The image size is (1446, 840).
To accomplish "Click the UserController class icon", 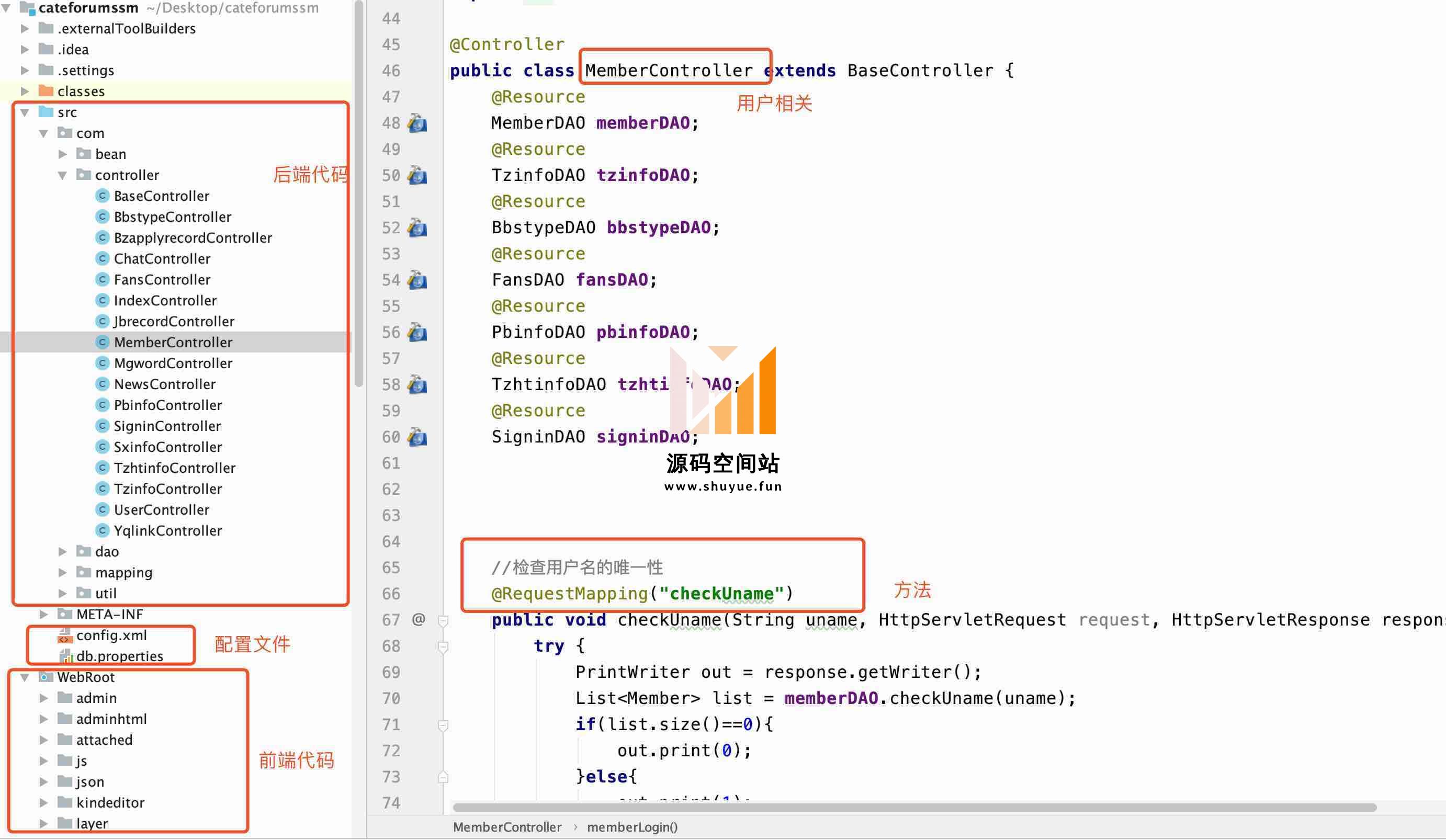I will click(102, 509).
